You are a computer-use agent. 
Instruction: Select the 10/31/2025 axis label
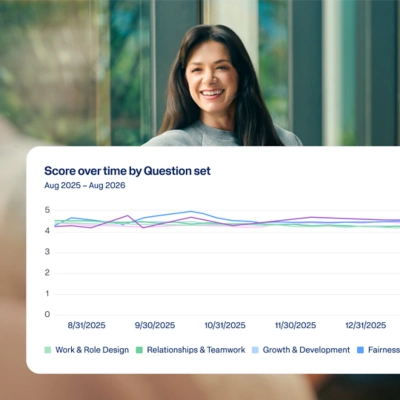(x=225, y=325)
